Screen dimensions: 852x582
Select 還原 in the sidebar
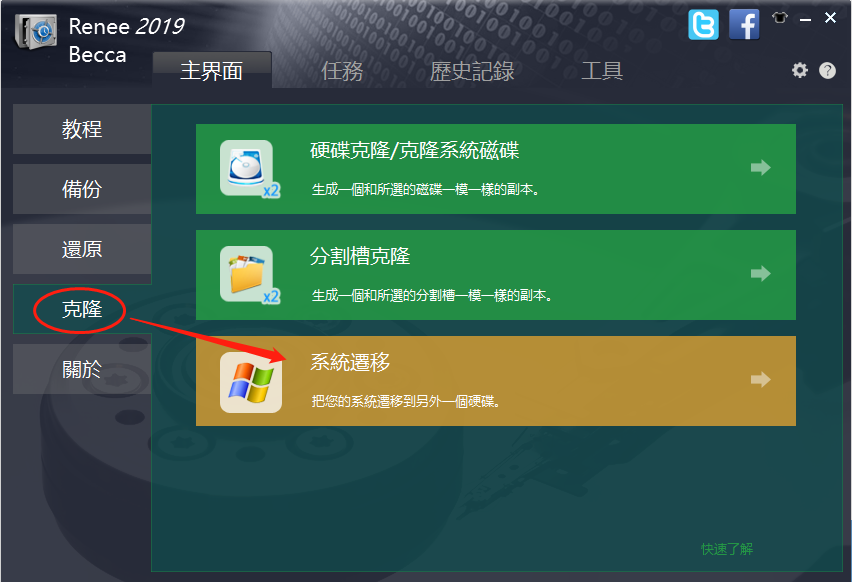pos(82,249)
